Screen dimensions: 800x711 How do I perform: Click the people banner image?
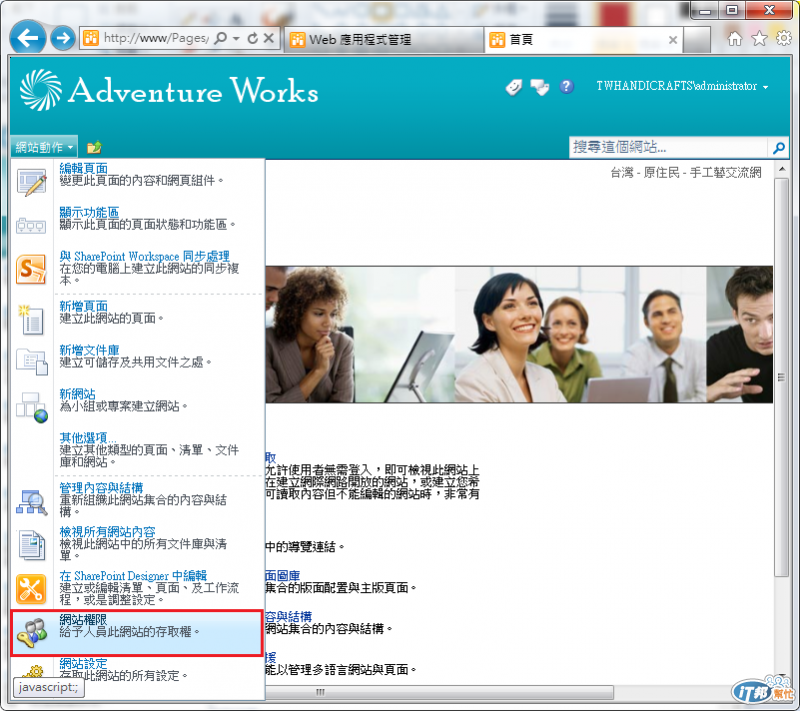pyautogui.click(x=519, y=334)
